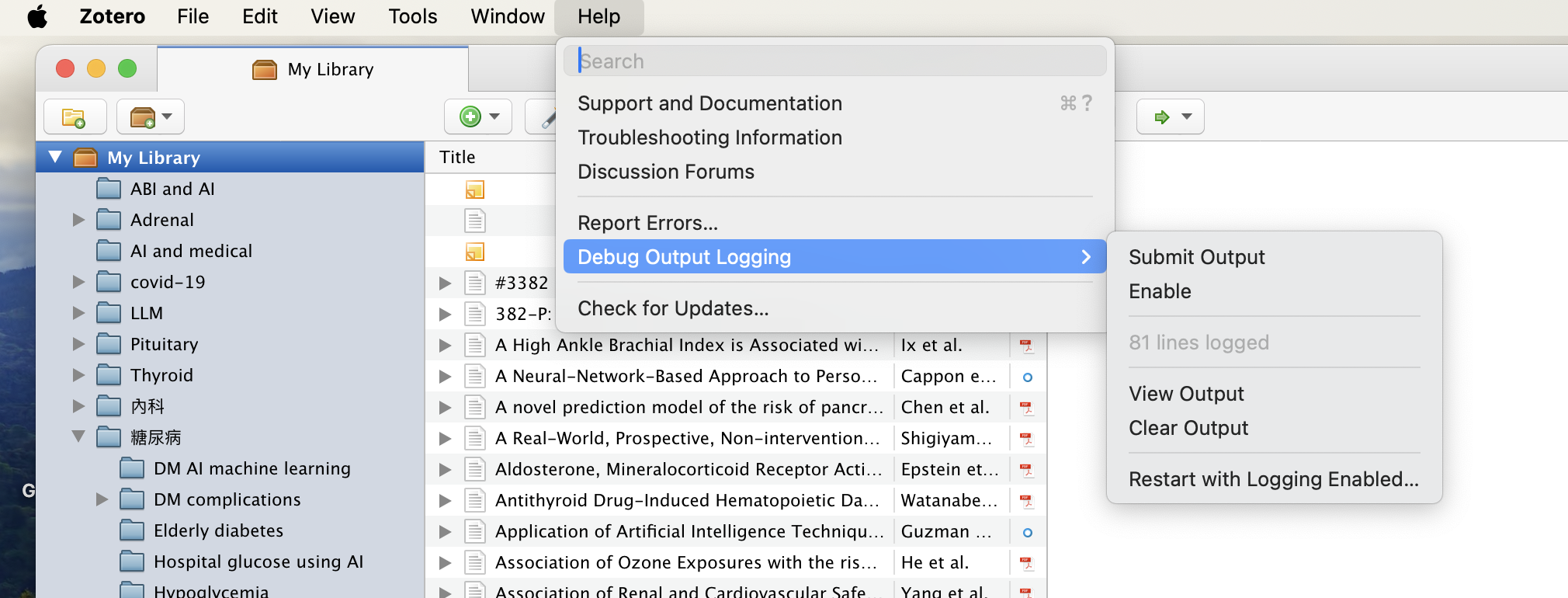Expand the 382-P item row
Viewport: 1568px width, 598px height.
click(x=445, y=314)
